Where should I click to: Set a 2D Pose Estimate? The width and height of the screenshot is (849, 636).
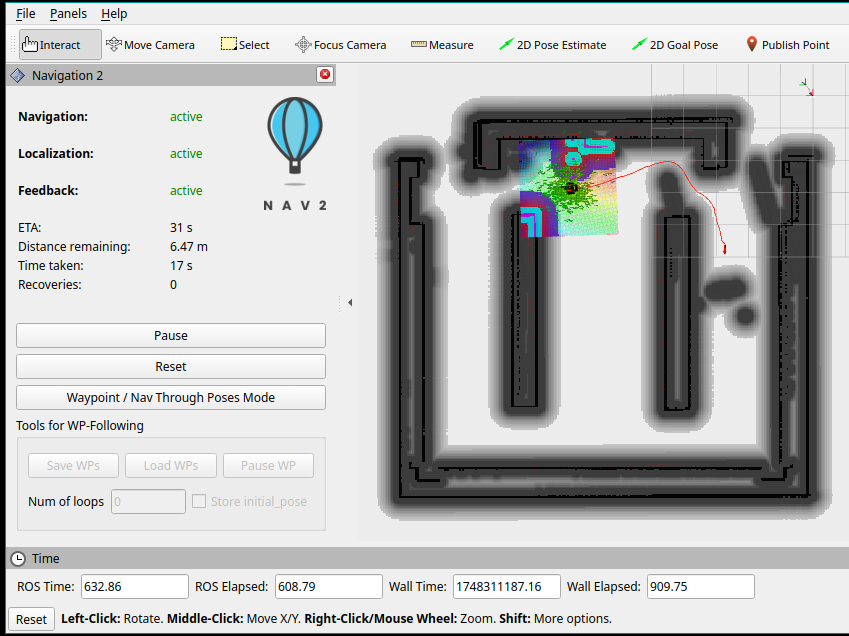pos(553,45)
